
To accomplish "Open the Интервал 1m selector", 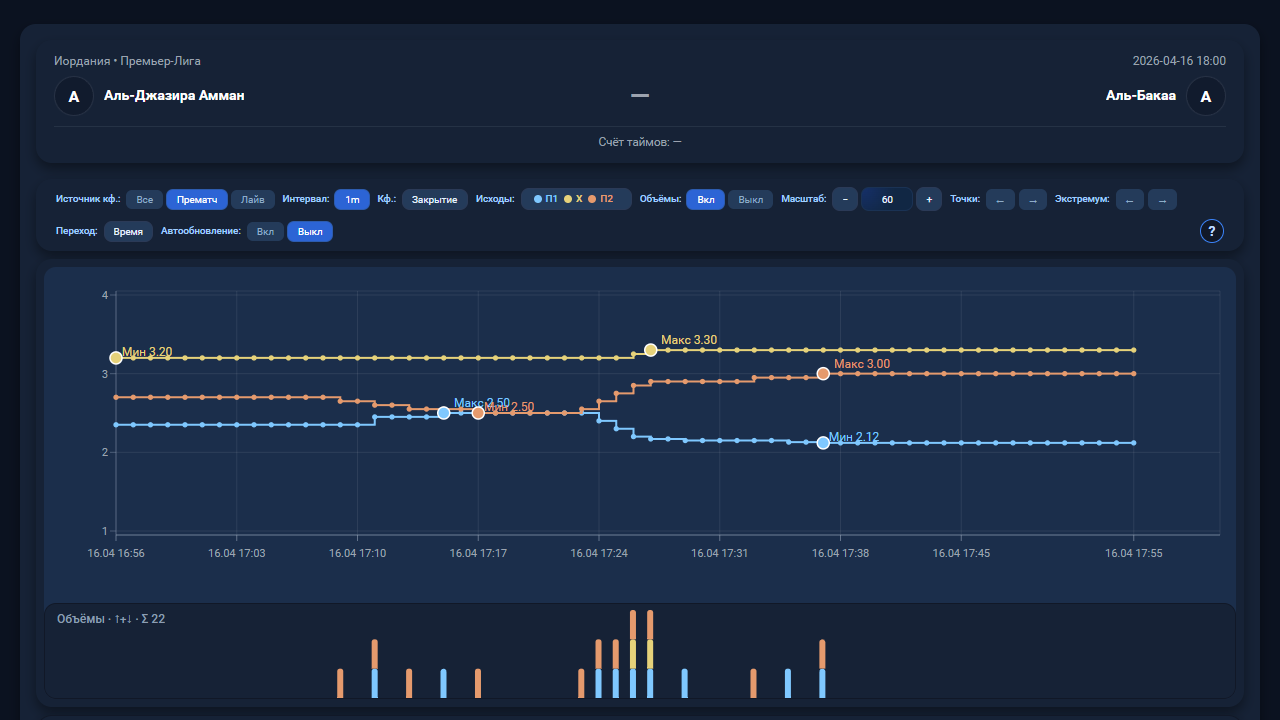I will click(x=352, y=200).
